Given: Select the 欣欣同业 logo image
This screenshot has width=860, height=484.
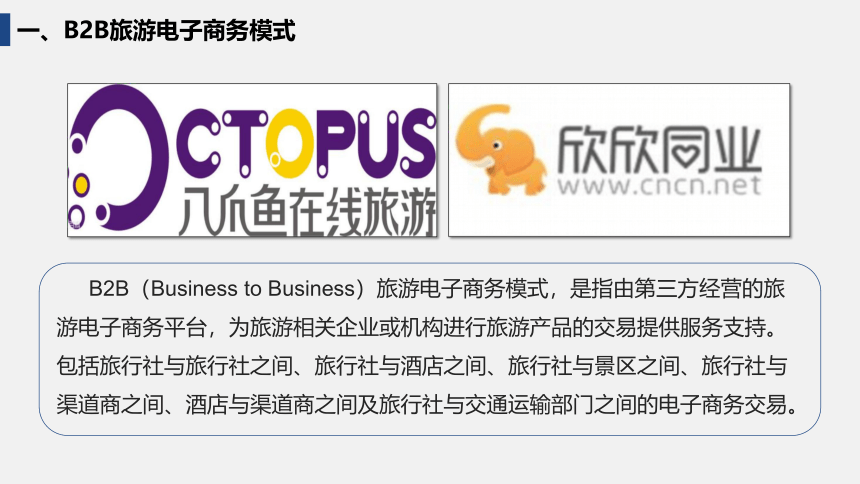Looking at the screenshot, I should (619, 160).
